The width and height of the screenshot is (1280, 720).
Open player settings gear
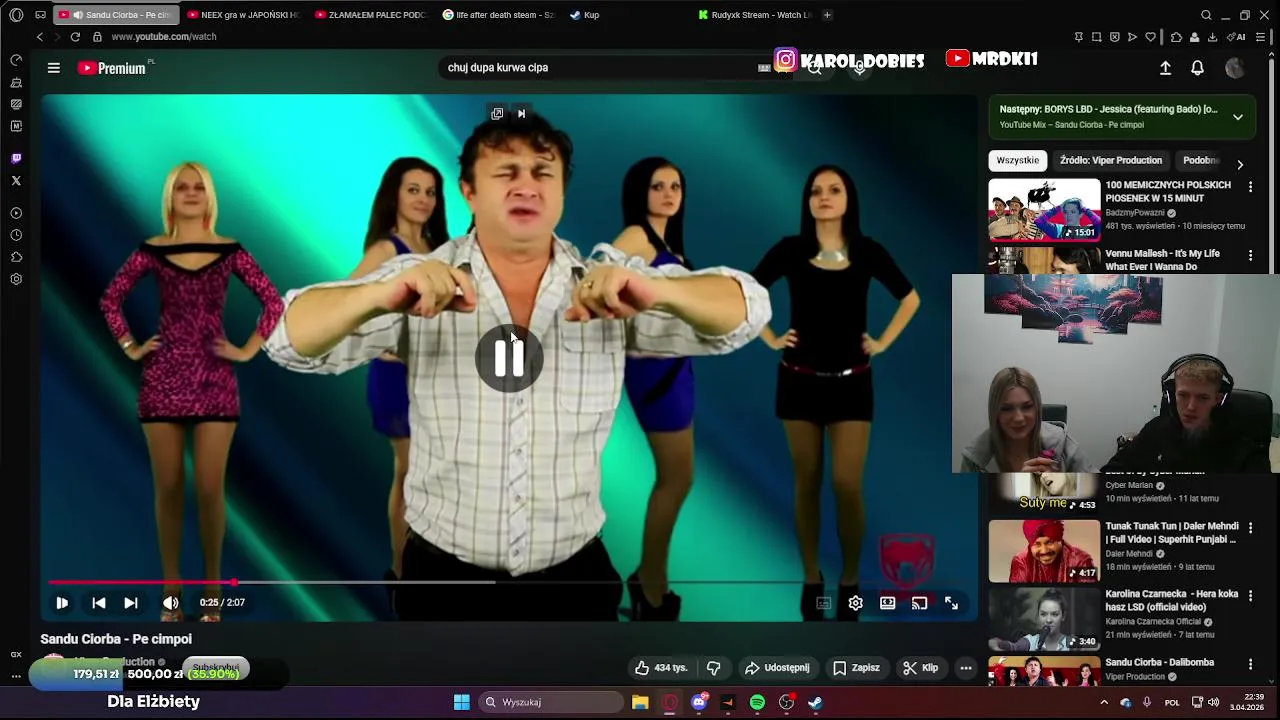click(855, 603)
